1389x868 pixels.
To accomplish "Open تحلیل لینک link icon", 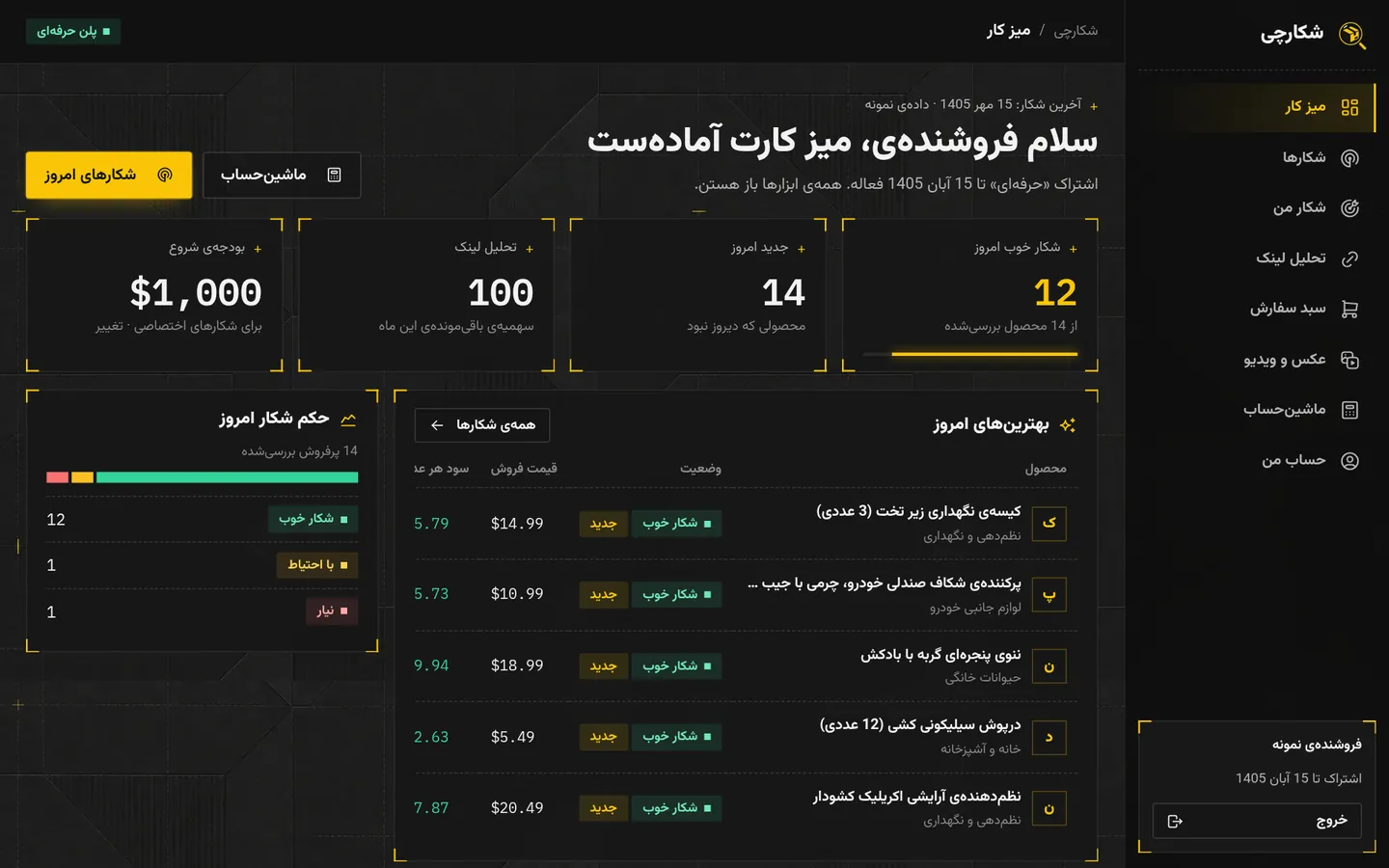I will click(x=1349, y=258).
